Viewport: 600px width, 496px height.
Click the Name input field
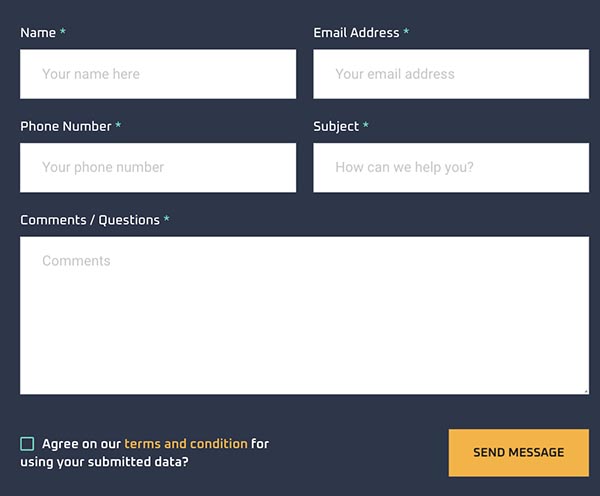pos(158,74)
